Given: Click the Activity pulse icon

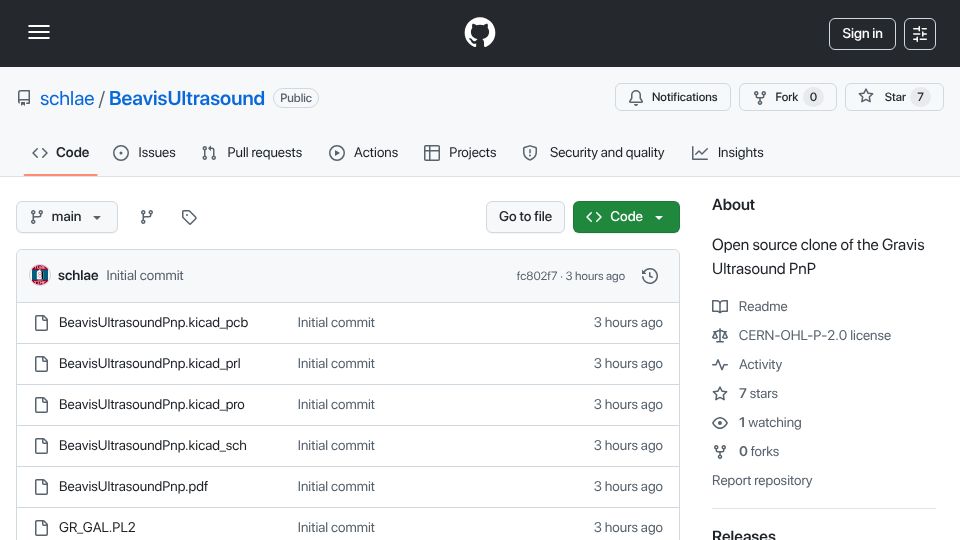Looking at the screenshot, I should click(x=720, y=364).
